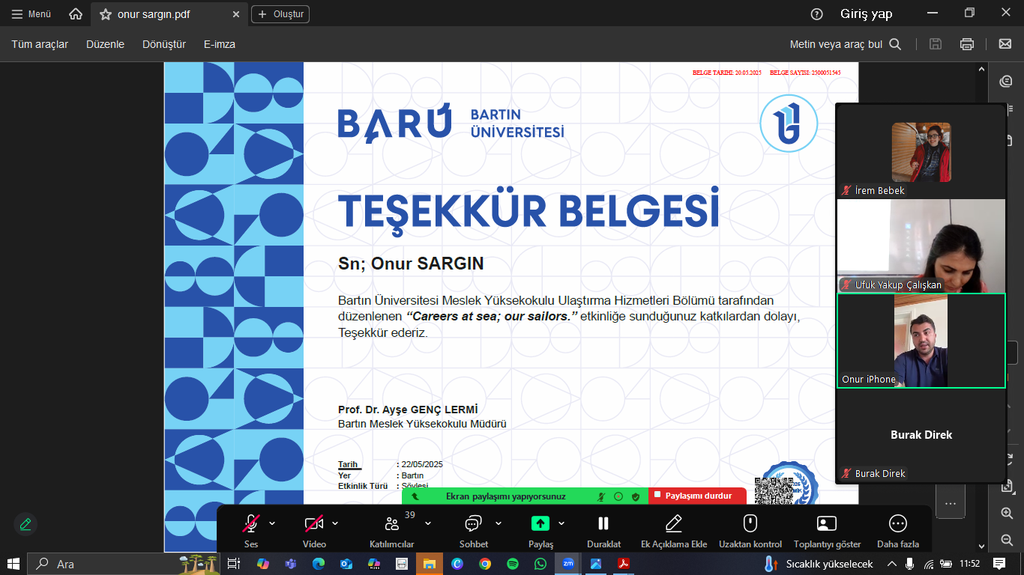This screenshot has width=1024, height=575.
Task: Expand arrow beside Katılımcılar
Action: pos(428,523)
